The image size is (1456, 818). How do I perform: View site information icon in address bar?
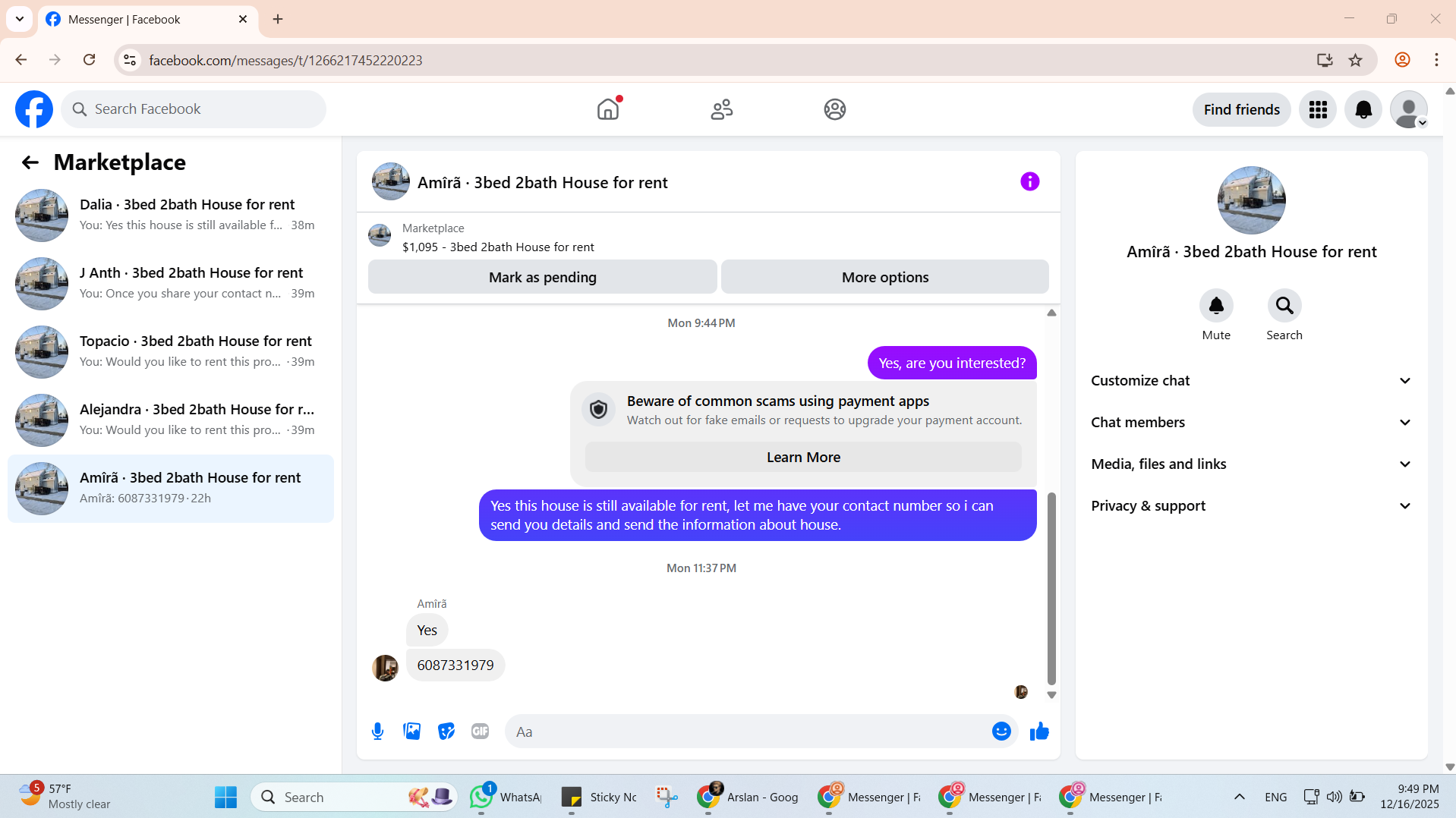click(131, 60)
